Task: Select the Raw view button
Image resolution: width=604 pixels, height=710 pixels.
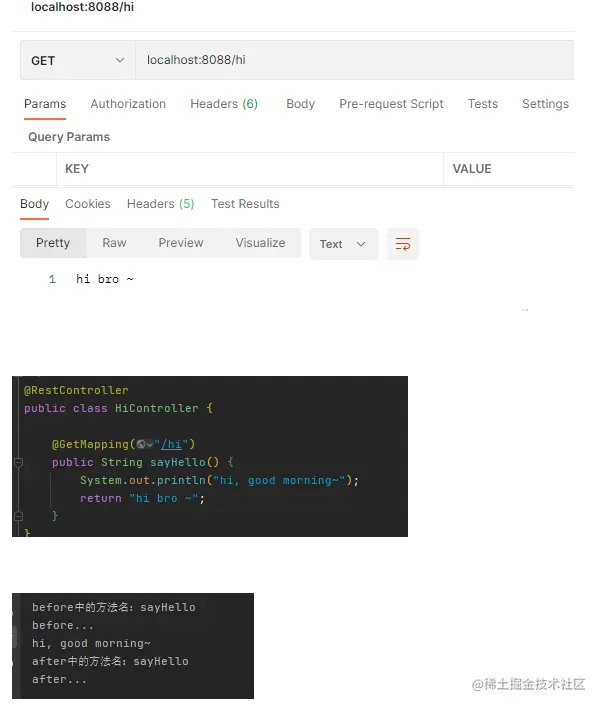Action: tap(114, 243)
